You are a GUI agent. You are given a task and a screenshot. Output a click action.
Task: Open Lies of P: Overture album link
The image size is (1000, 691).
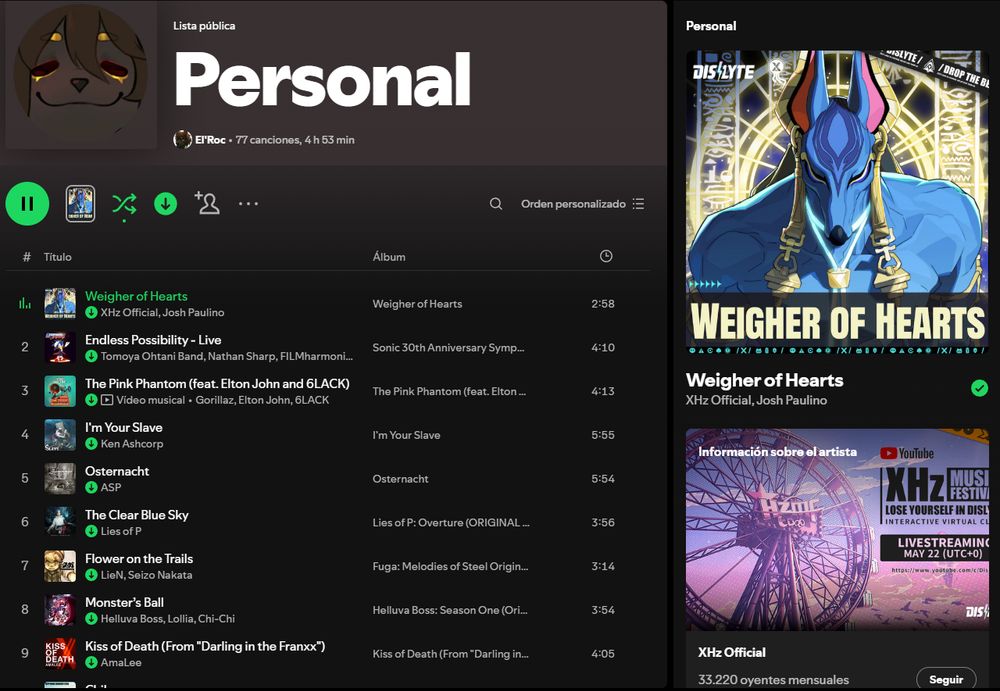(x=451, y=523)
